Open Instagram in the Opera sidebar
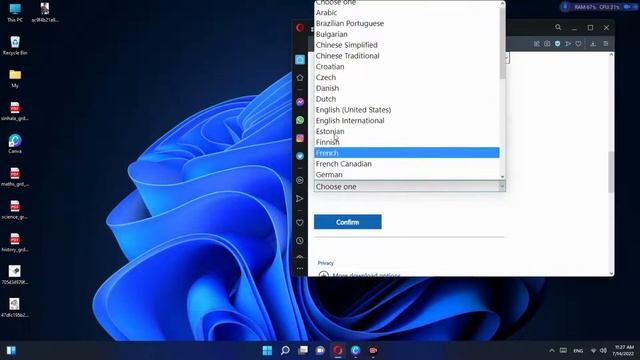Image resolution: width=640 pixels, height=360 pixels. pyautogui.click(x=300, y=138)
